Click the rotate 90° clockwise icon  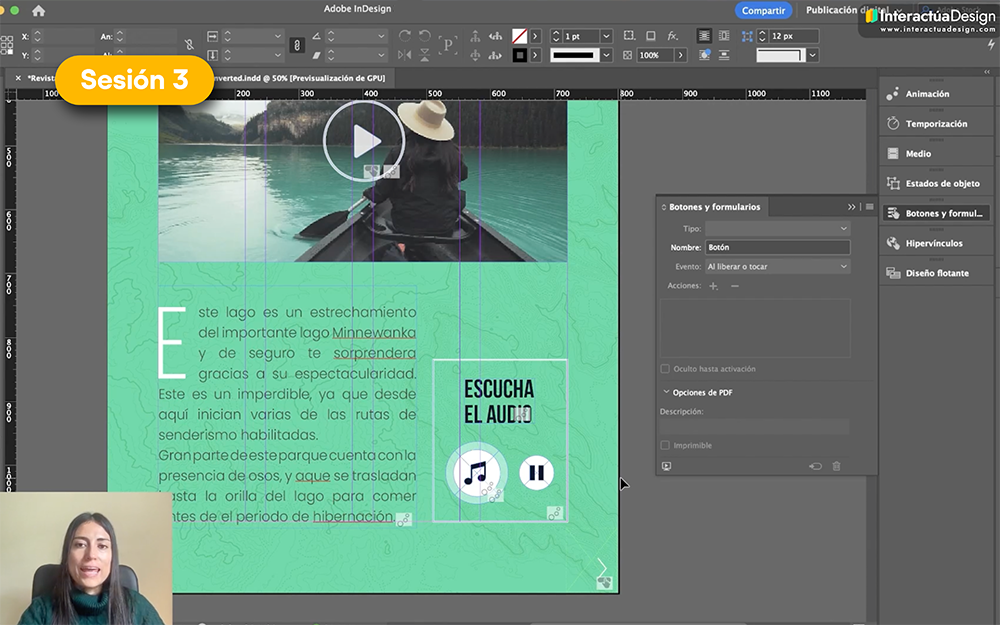tap(404, 36)
